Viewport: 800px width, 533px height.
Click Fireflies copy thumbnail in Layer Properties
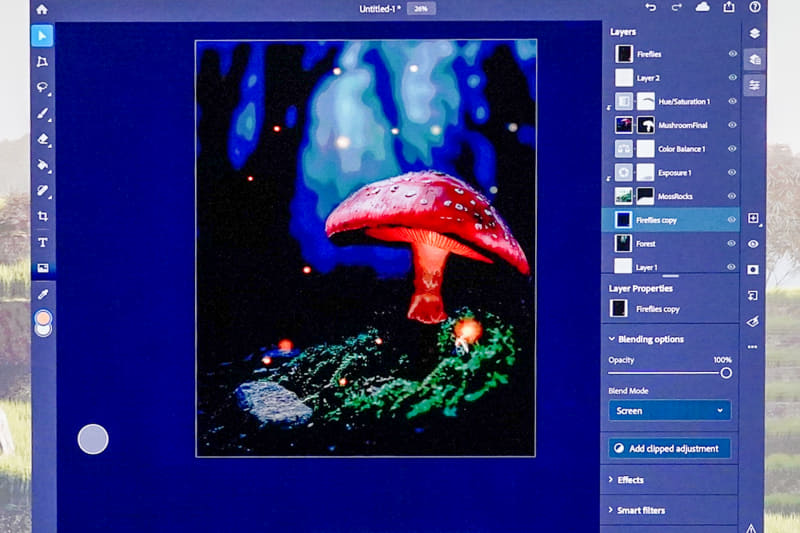tap(619, 309)
